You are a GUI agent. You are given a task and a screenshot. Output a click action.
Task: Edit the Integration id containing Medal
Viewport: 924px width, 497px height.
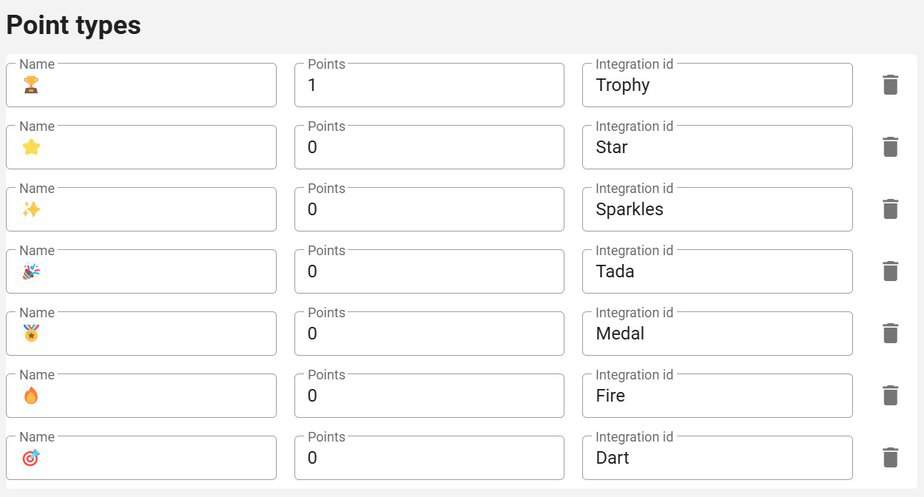pos(717,333)
